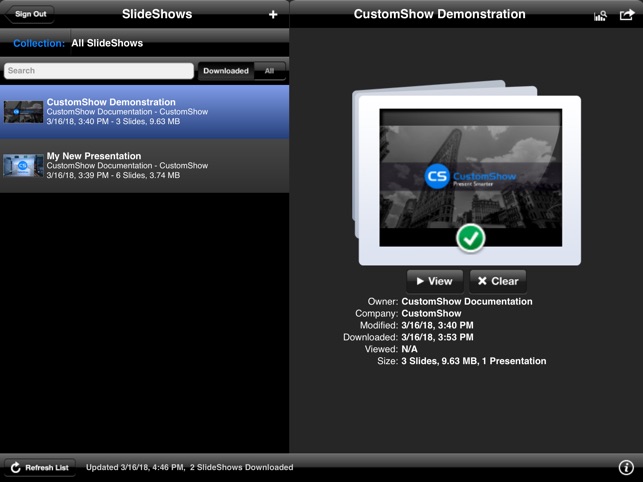Select 'SlideShows' panel title
Viewport: 643px width, 482px height.
click(157, 14)
